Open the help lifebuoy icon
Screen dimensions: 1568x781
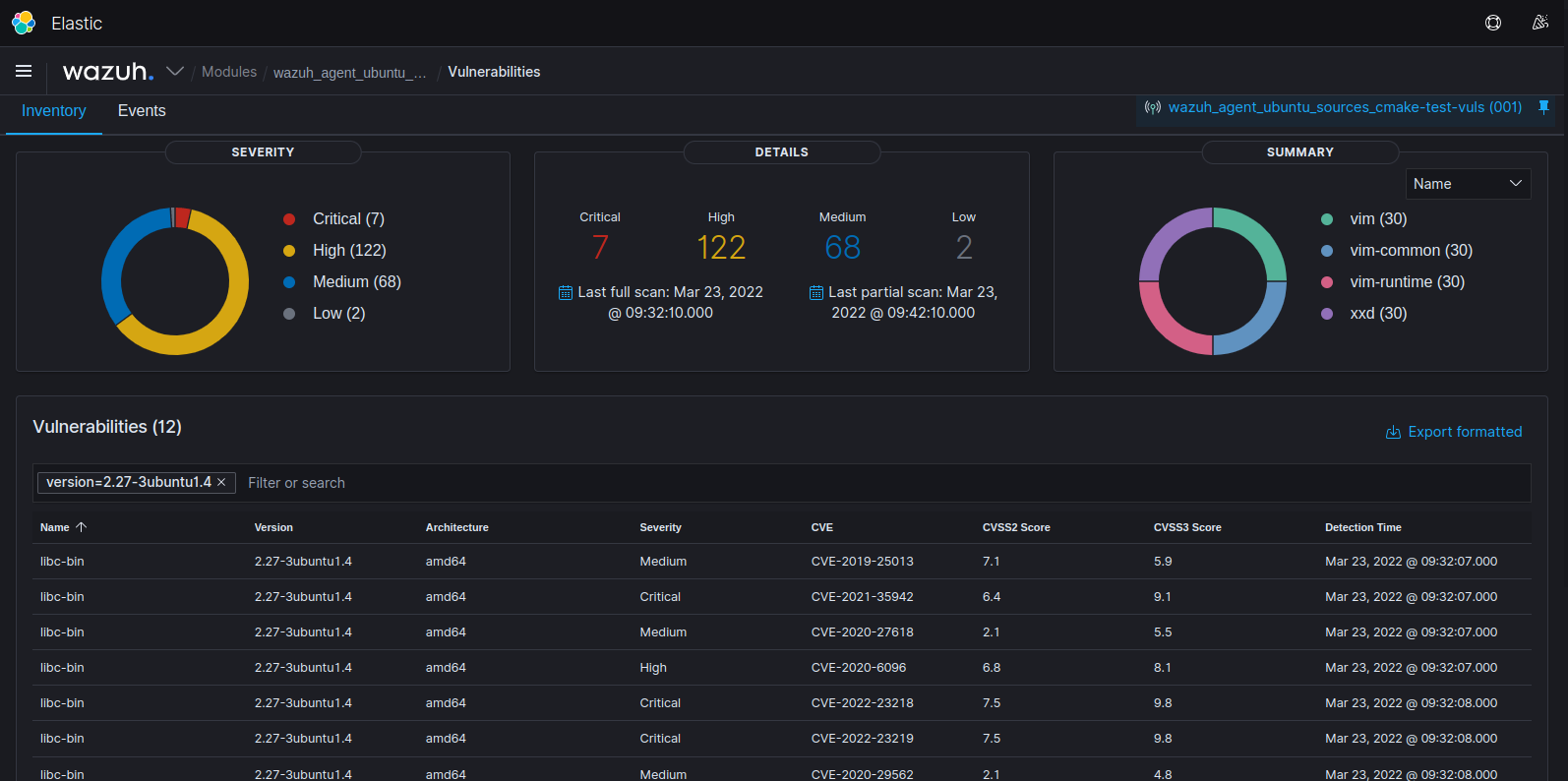point(1493,23)
